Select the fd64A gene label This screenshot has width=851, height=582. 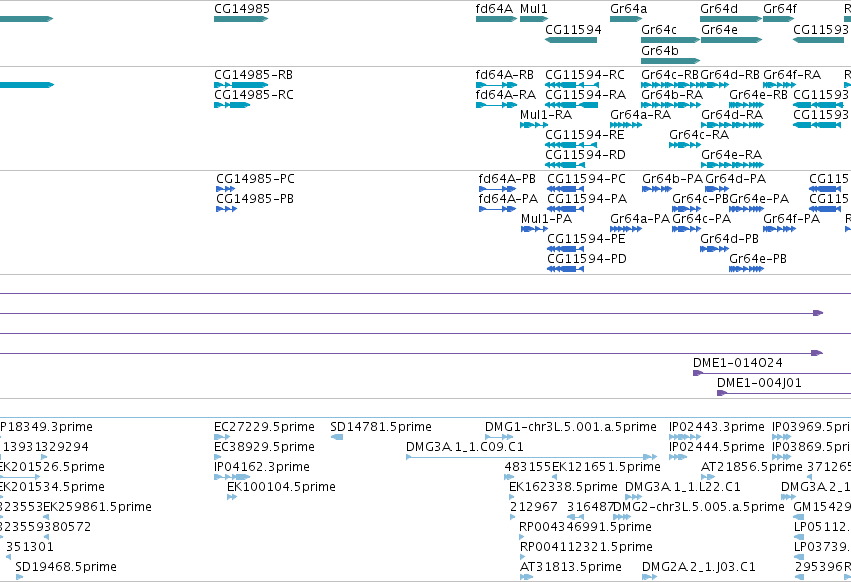point(494,9)
